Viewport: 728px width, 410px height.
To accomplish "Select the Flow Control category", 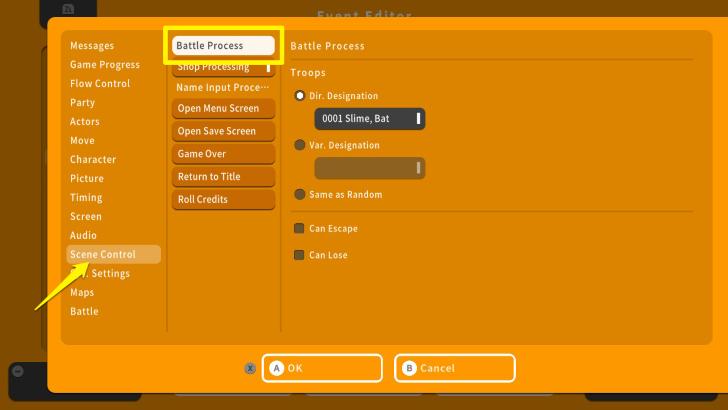I will click(100, 84).
